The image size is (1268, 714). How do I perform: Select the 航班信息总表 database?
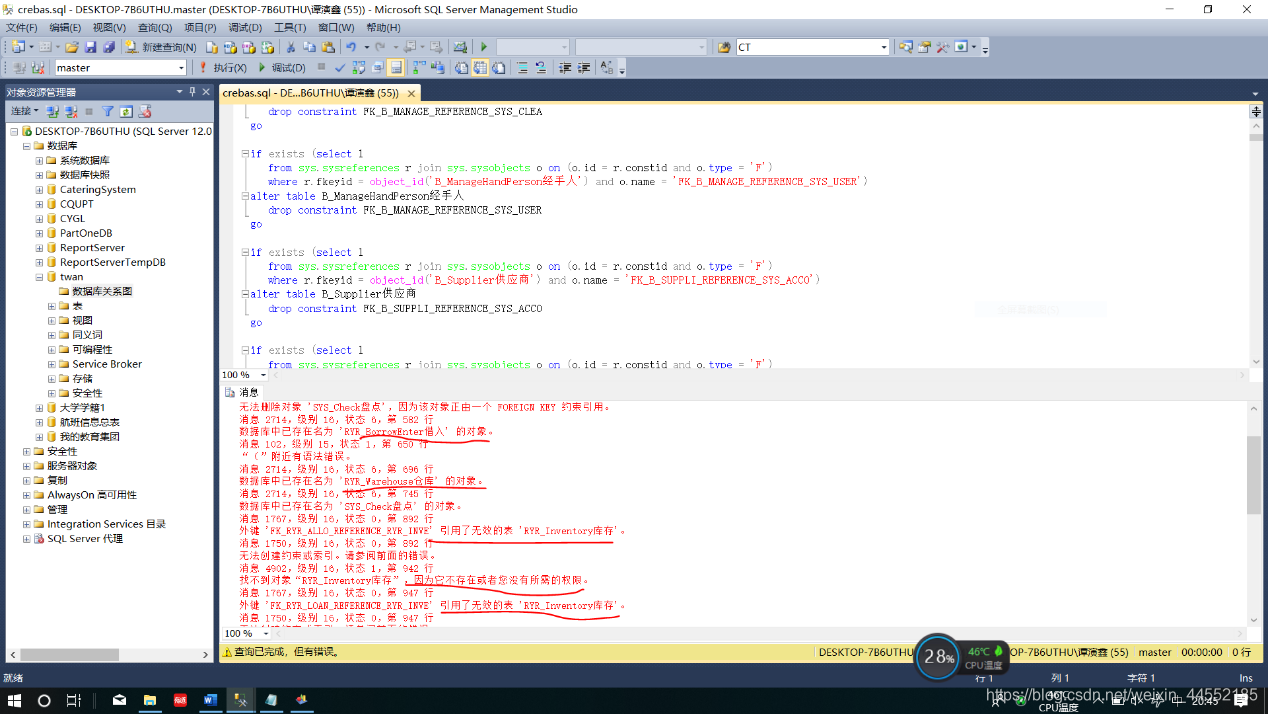pos(89,422)
